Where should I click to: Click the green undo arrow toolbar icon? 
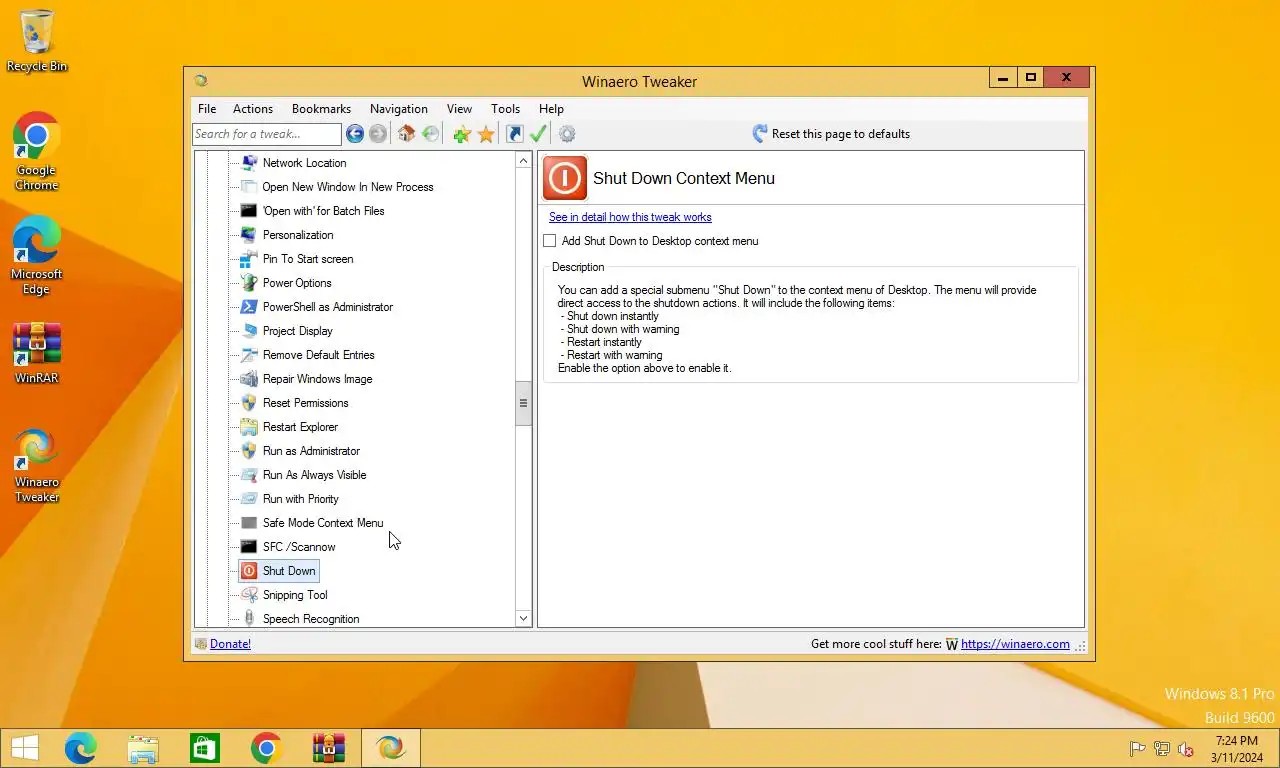[x=431, y=134]
